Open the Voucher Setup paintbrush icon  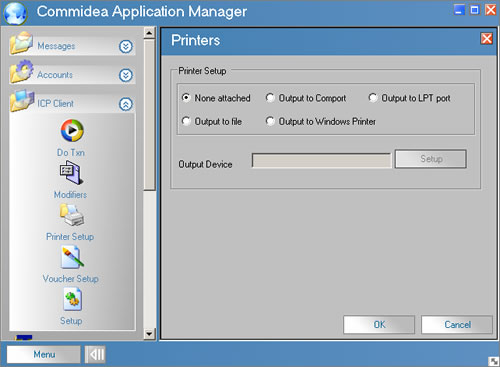(72, 257)
